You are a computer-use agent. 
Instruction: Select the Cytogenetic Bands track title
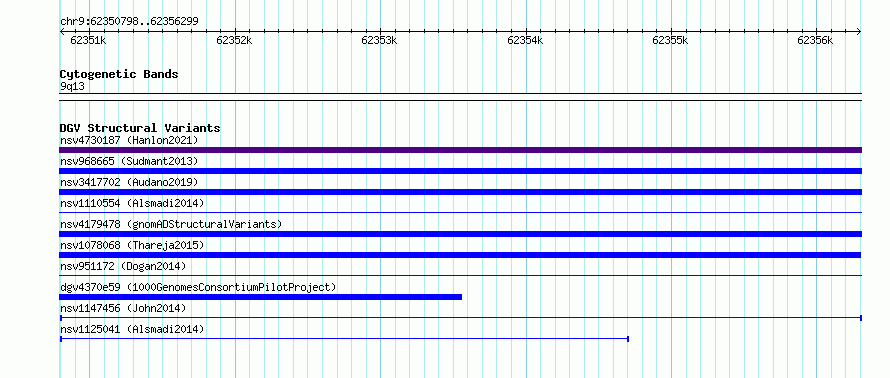click(x=119, y=74)
